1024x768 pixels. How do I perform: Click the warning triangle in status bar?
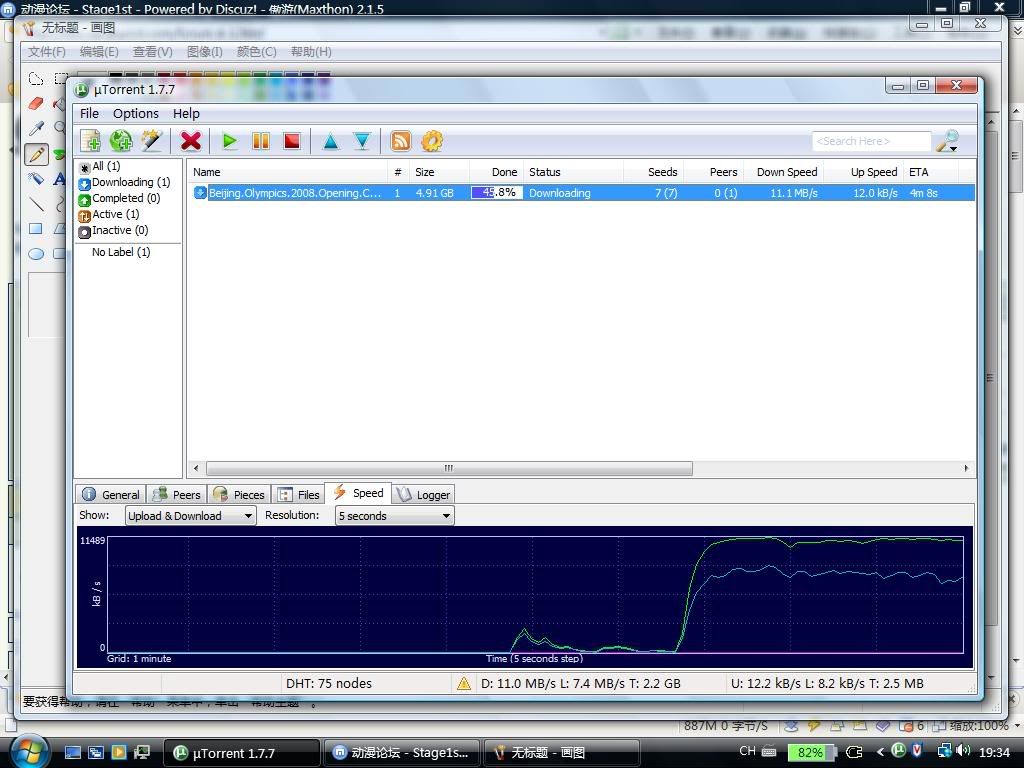(464, 684)
